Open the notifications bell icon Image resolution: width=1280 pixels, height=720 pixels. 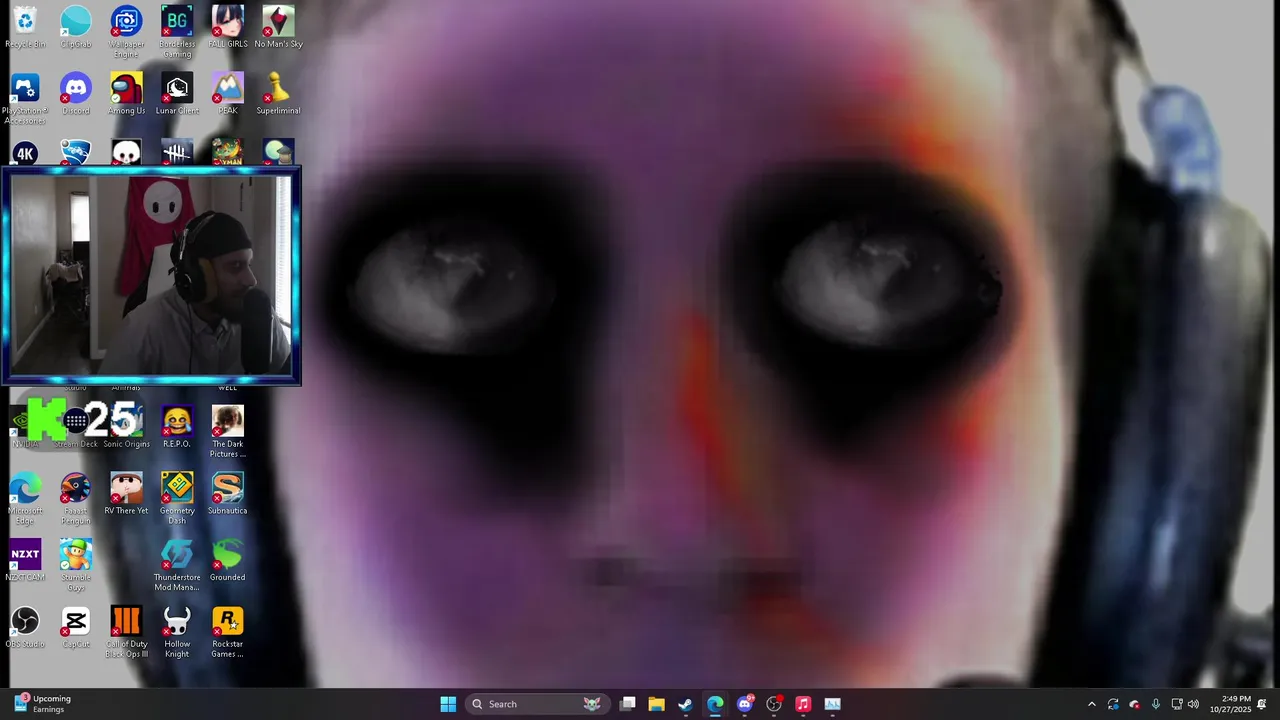[x=1262, y=704]
